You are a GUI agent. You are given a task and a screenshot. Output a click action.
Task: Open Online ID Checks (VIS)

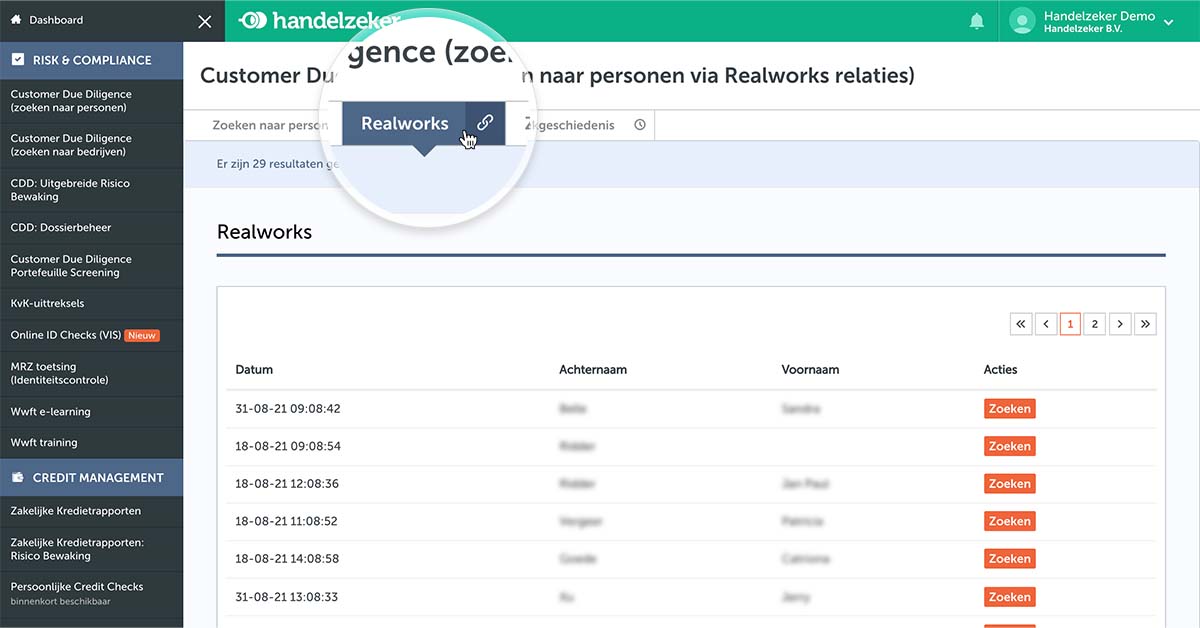coord(92,335)
